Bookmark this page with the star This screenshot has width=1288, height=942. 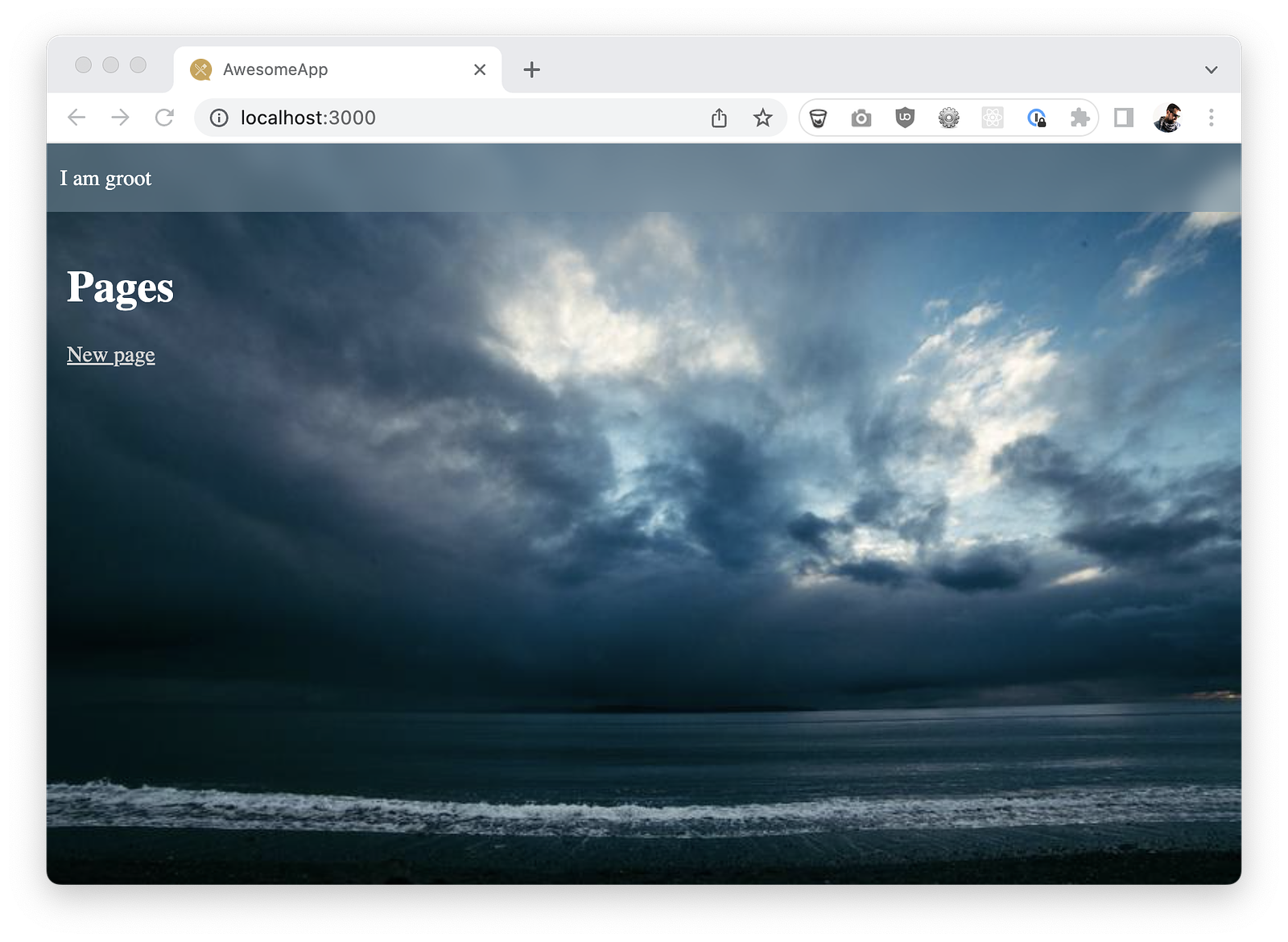[762, 118]
